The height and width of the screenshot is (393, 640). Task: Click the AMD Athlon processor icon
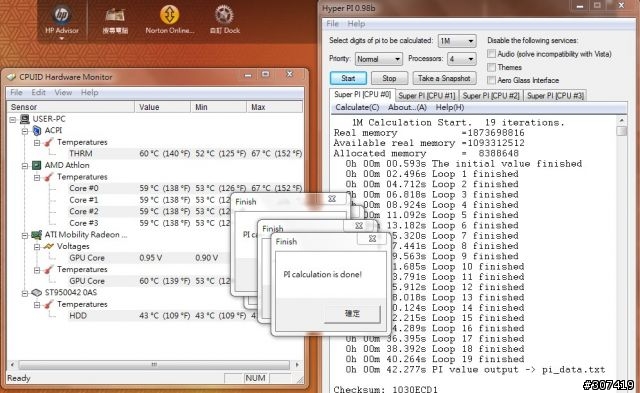[37, 165]
